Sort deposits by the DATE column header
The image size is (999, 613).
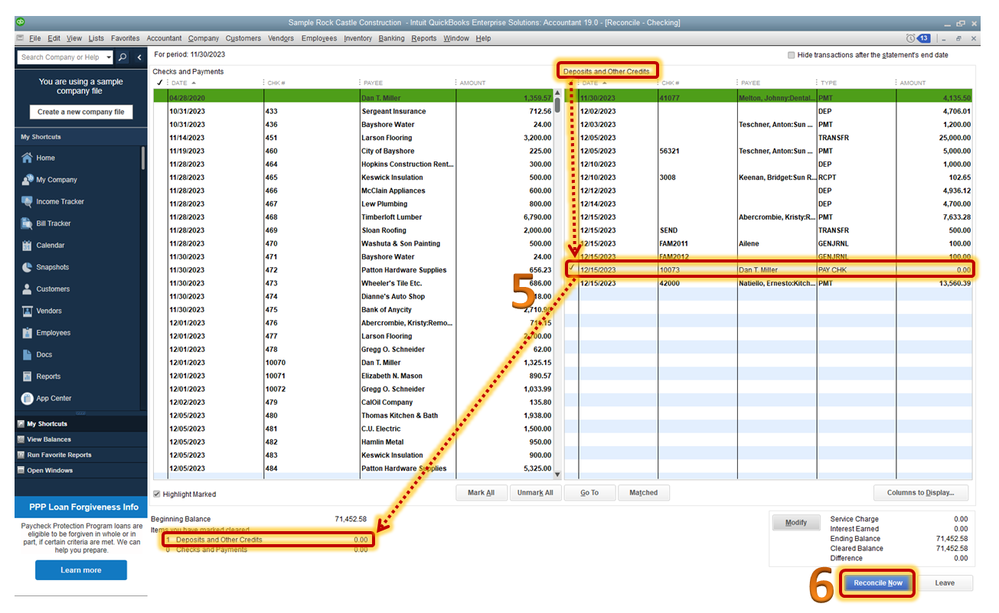pyautogui.click(x=593, y=83)
